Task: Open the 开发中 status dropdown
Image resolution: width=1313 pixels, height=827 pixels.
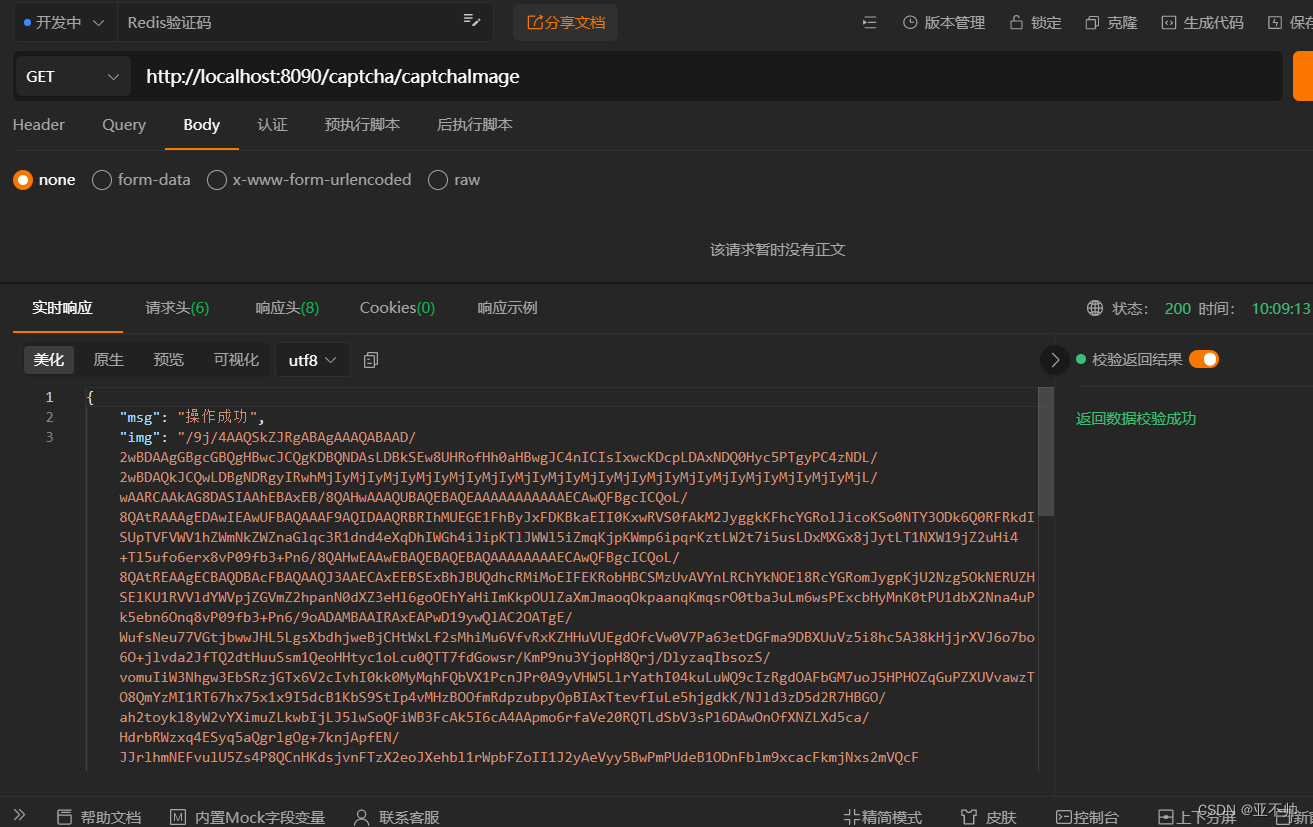Action: point(64,21)
